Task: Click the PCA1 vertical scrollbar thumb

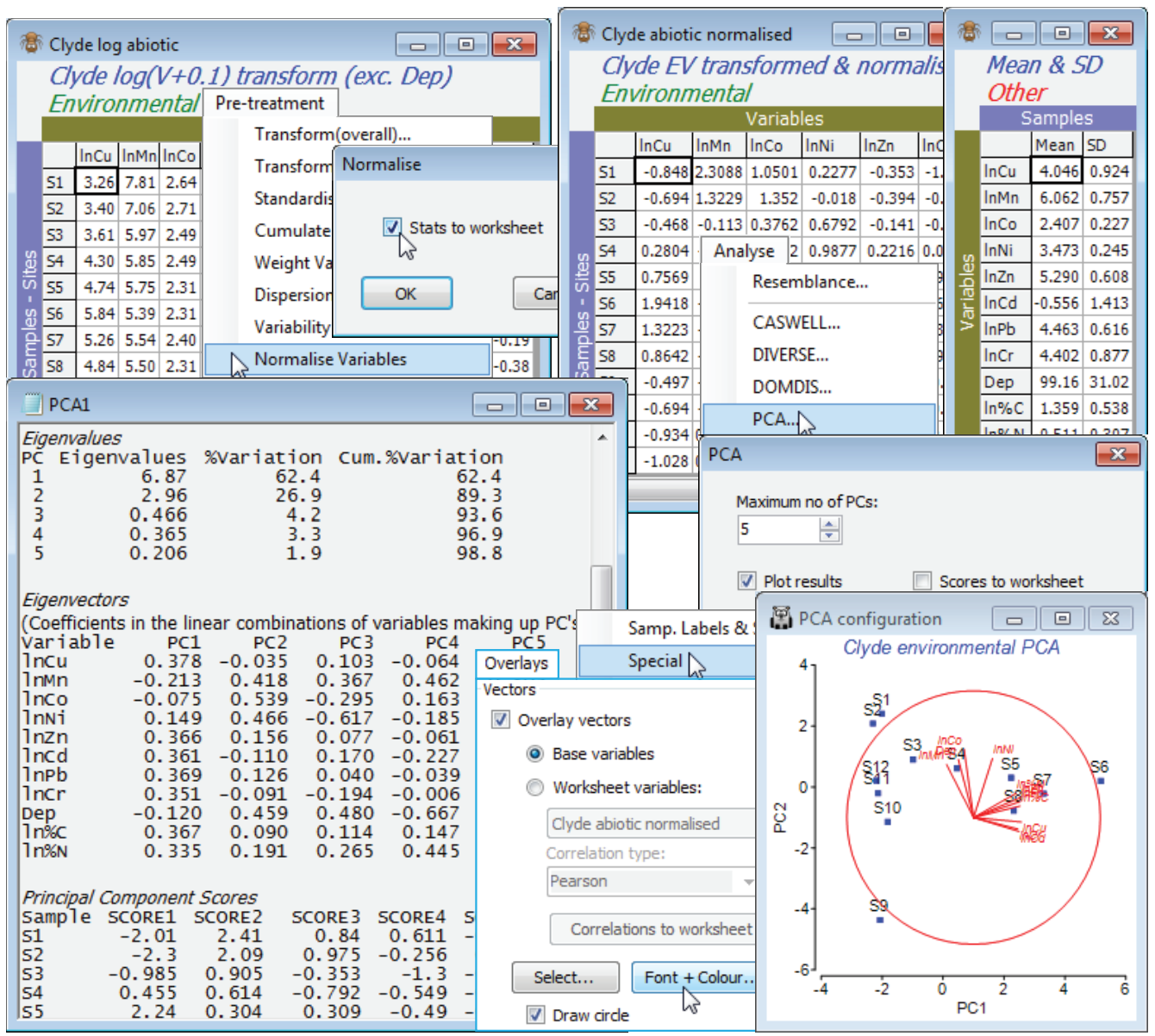Action: pyautogui.click(x=602, y=586)
